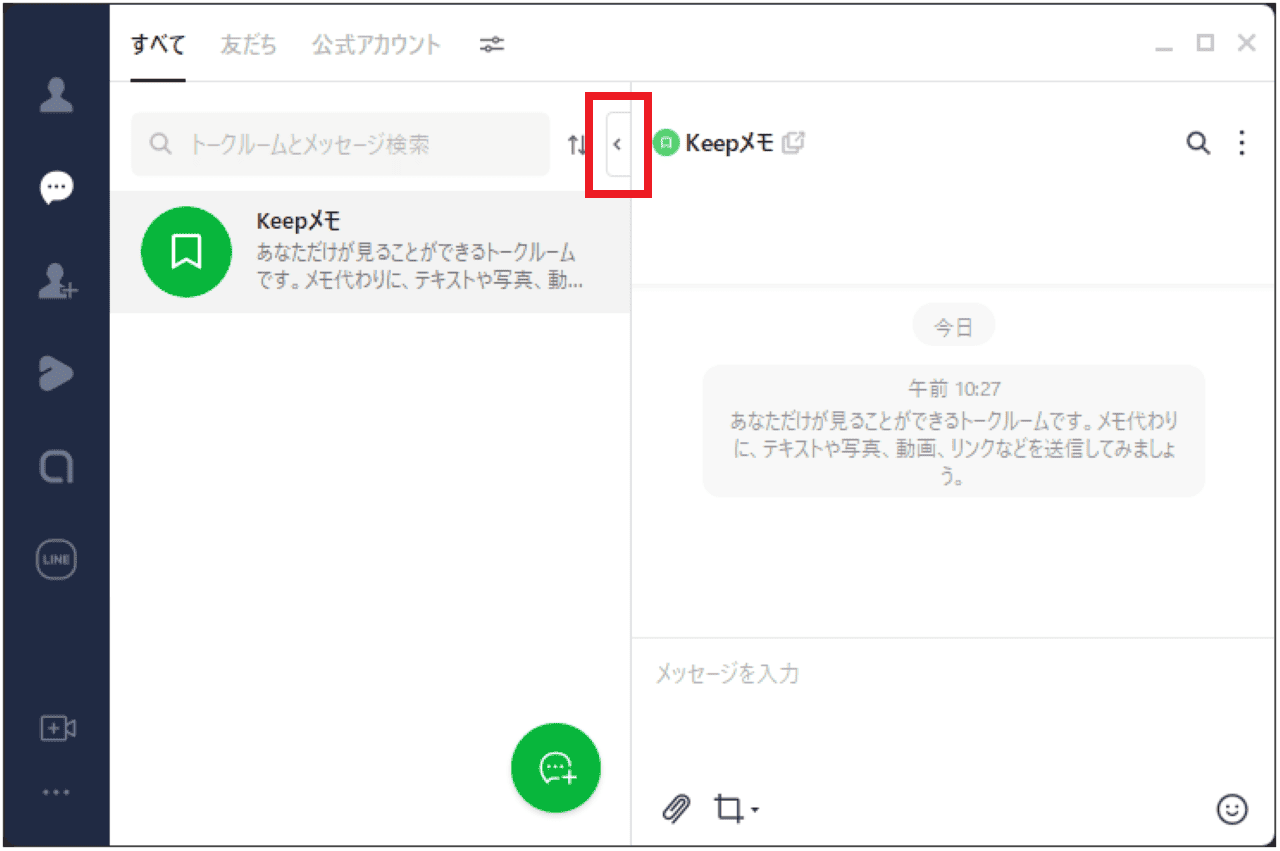
Task: Open the tab filter settings icon
Action: tap(492, 44)
